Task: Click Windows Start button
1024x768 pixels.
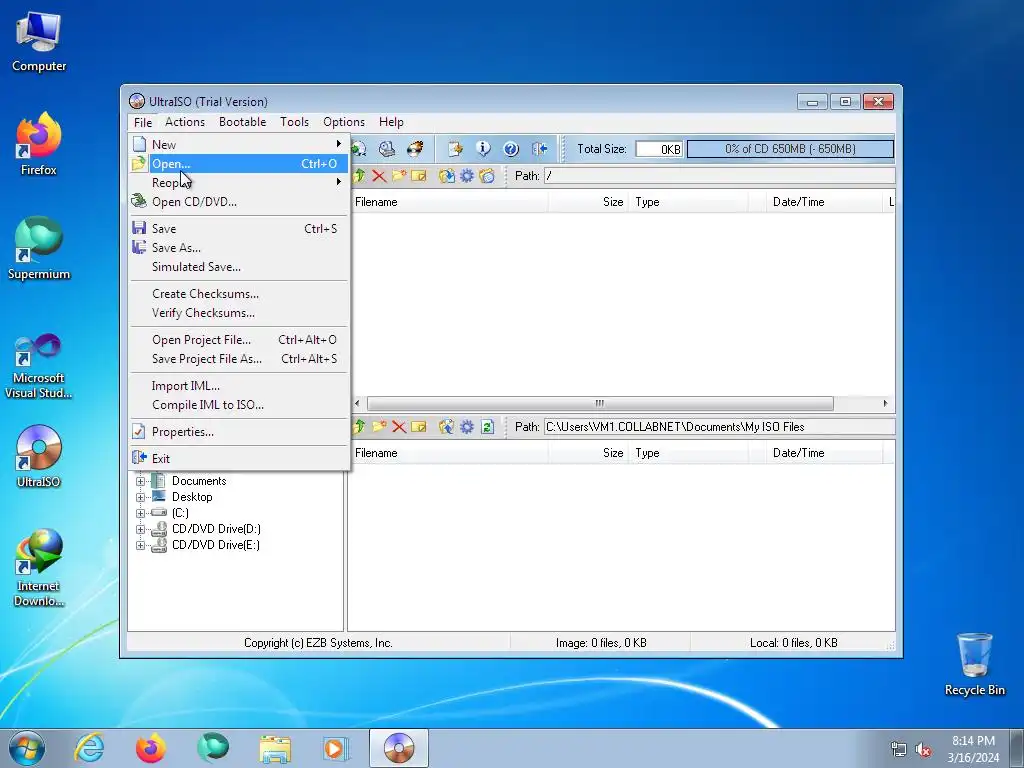Action: pos(27,748)
